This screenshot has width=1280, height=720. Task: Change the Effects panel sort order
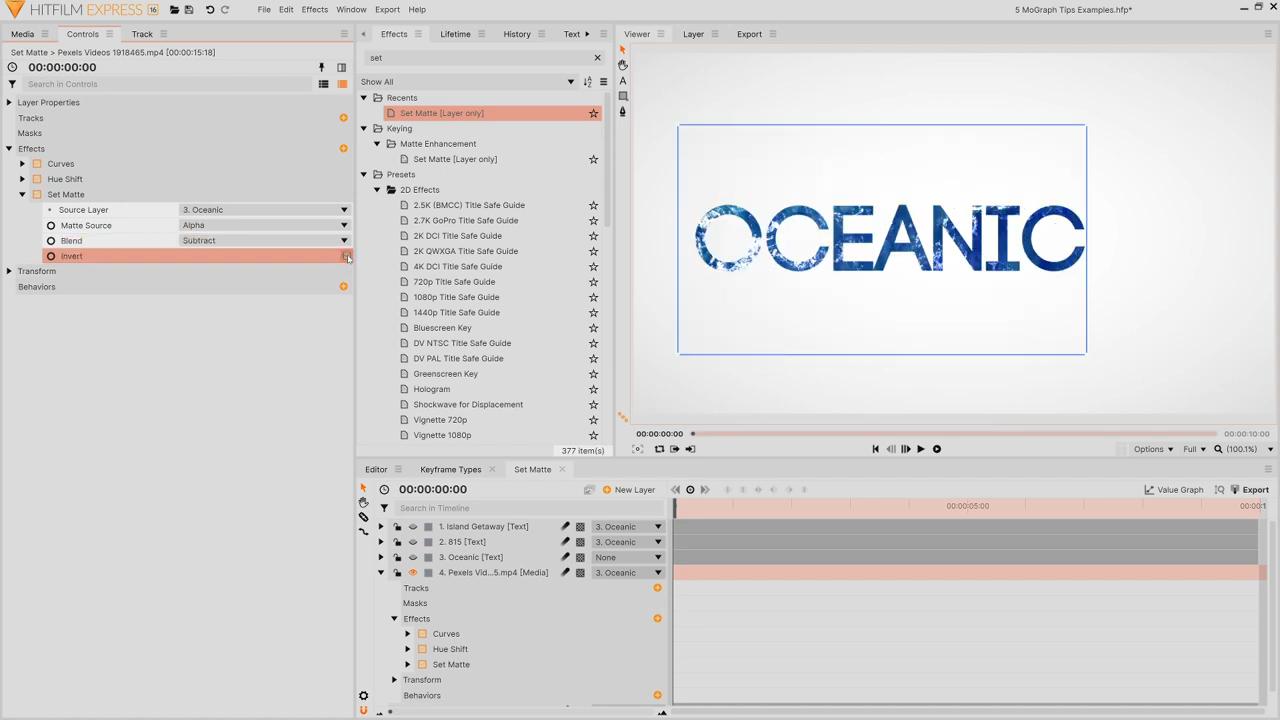pos(588,82)
